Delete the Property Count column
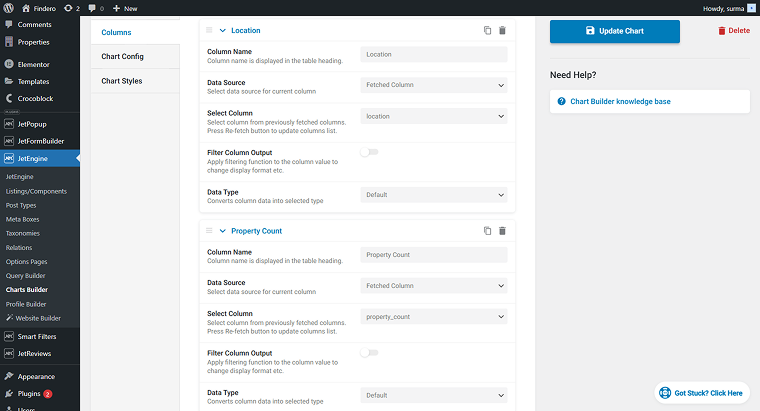Viewport: 760px width, 411px height. (502, 231)
